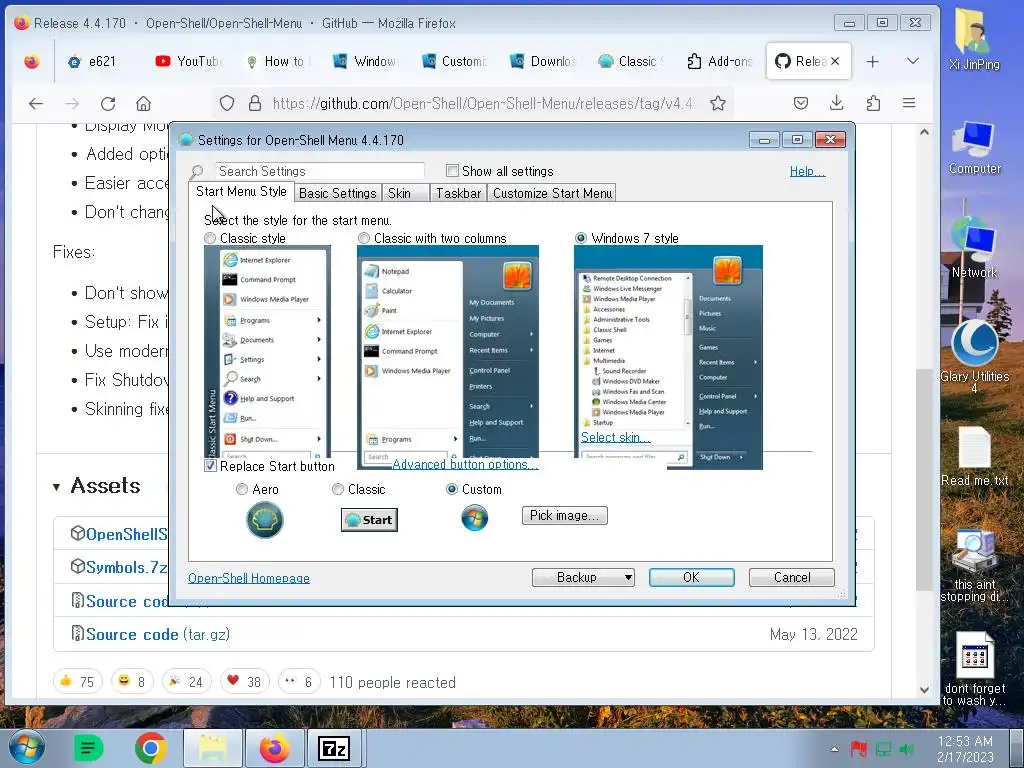Uncheck Replace Start button checkbox
Viewport: 1024px width, 768px height.
click(x=210, y=466)
